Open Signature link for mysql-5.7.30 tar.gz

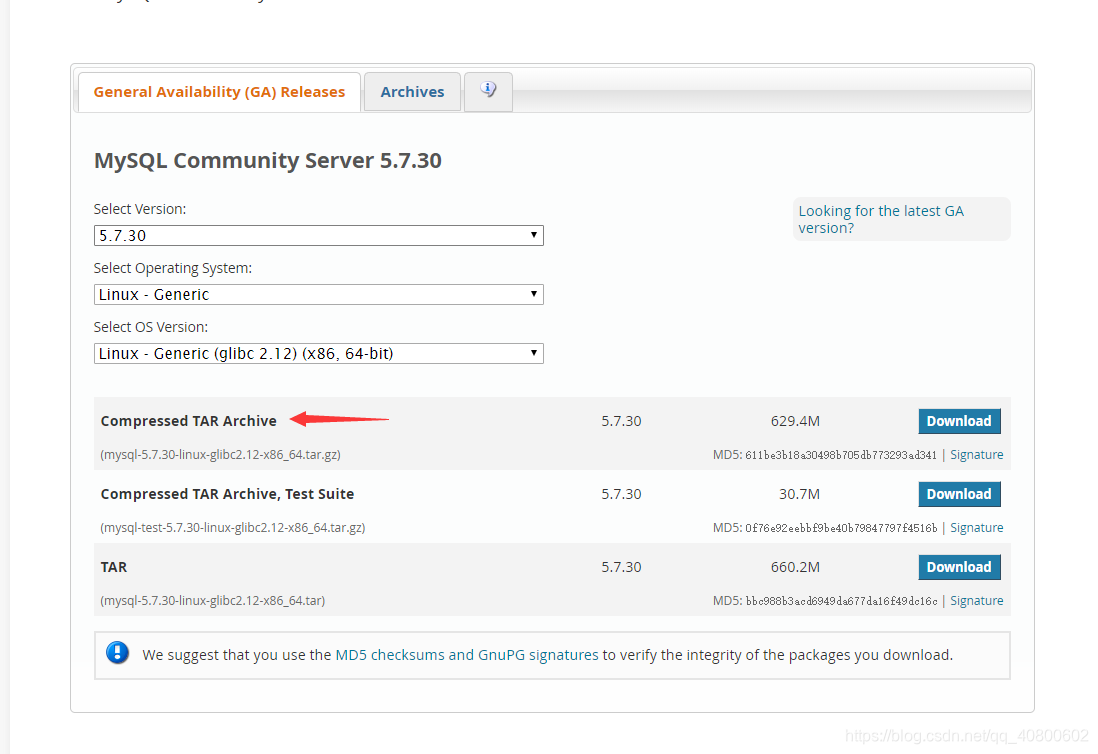[x=976, y=454]
